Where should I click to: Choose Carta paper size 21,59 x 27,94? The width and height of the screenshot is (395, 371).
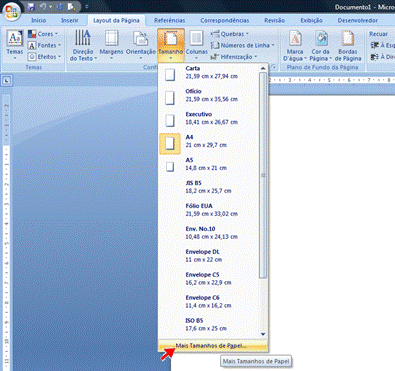(x=209, y=73)
